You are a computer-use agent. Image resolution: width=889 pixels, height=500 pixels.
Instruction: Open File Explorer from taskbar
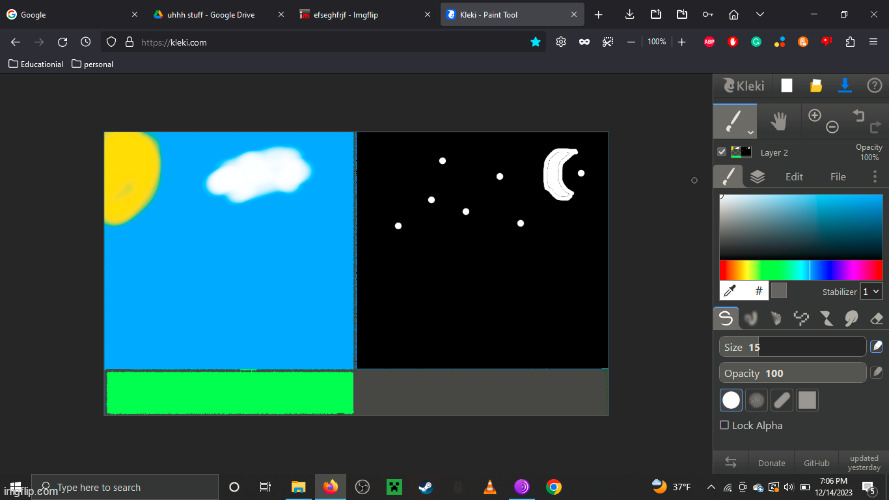click(298, 487)
